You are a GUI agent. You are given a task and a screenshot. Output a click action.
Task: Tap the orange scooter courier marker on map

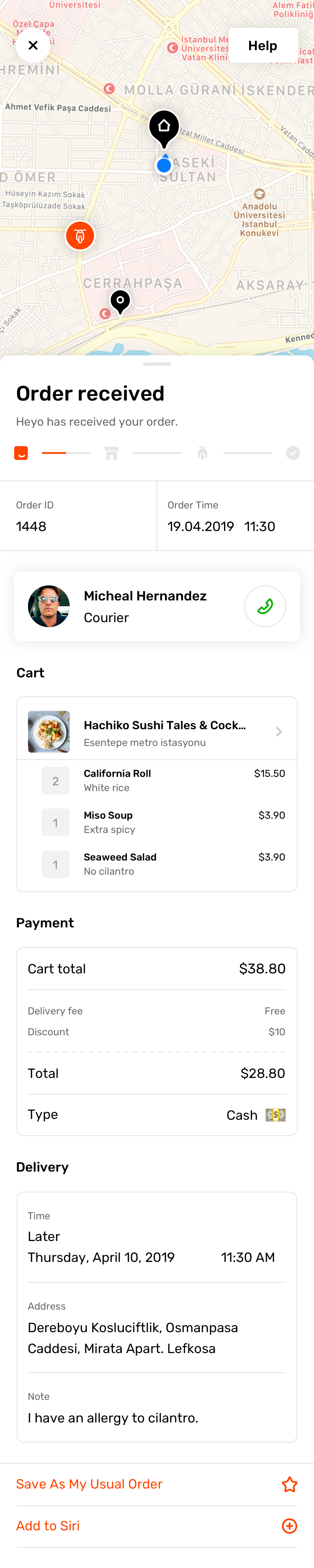coord(80,235)
